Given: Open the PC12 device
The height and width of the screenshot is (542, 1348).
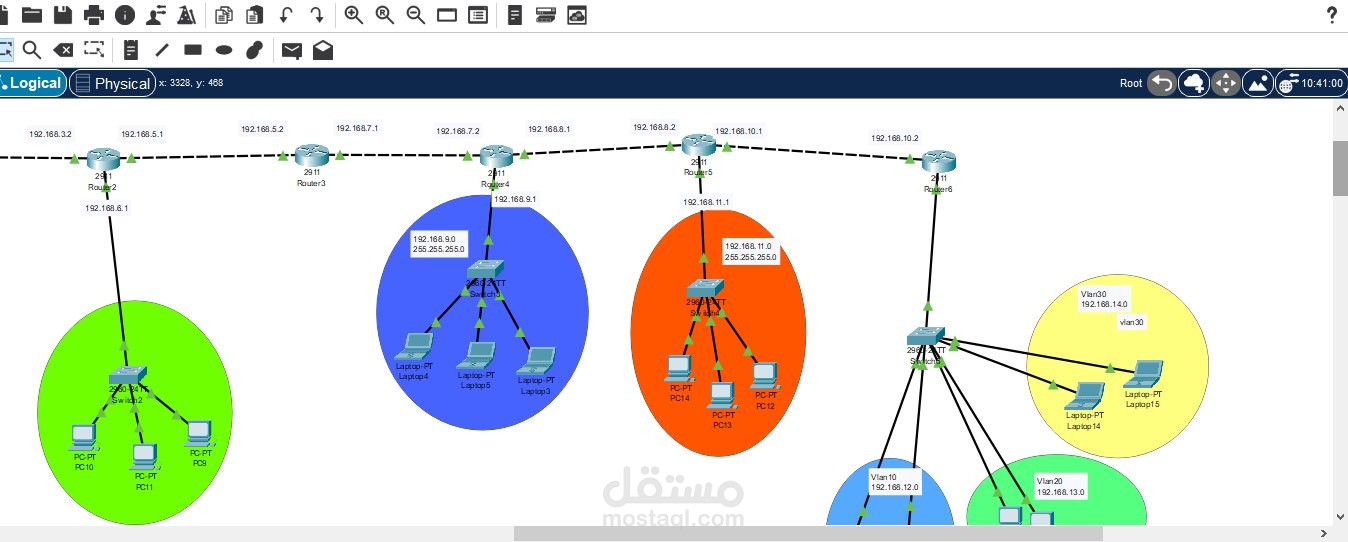Looking at the screenshot, I should pyautogui.click(x=765, y=377).
